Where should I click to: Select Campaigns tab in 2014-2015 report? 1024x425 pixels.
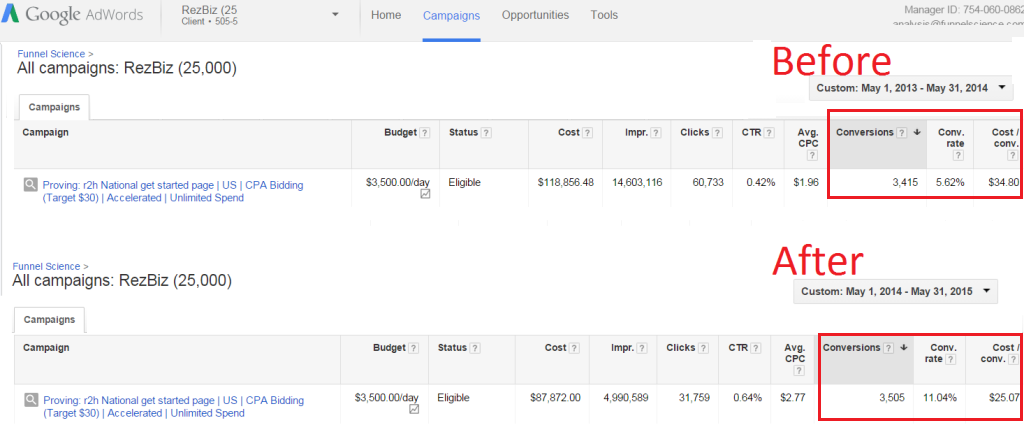[50, 320]
